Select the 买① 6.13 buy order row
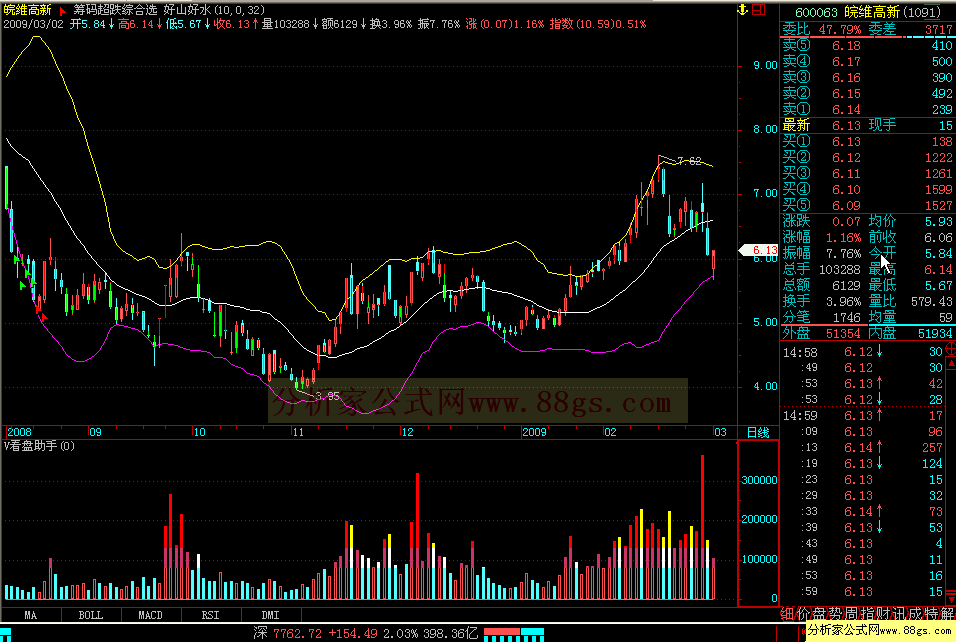Viewport: 956px width, 642px height. tap(867, 141)
